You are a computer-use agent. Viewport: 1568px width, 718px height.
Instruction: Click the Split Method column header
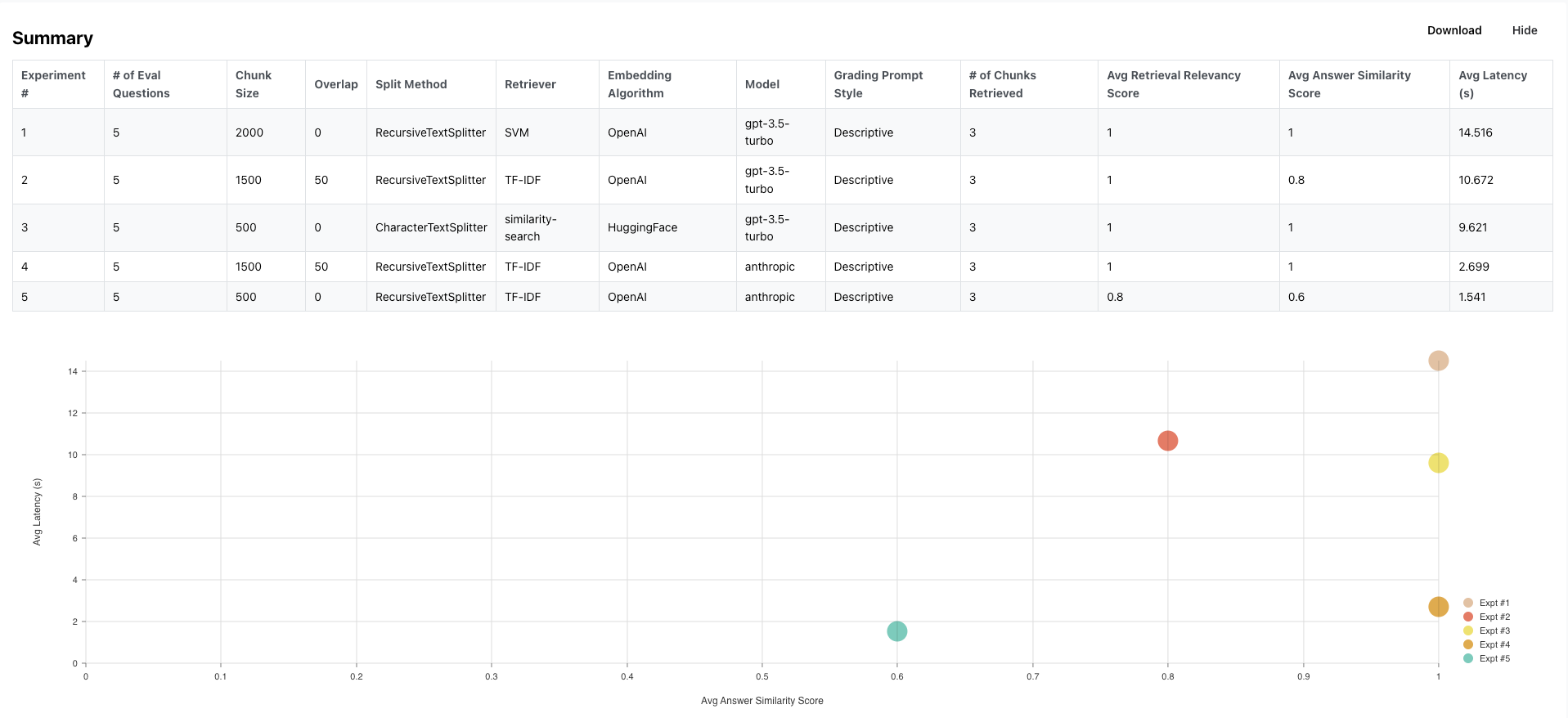(431, 84)
